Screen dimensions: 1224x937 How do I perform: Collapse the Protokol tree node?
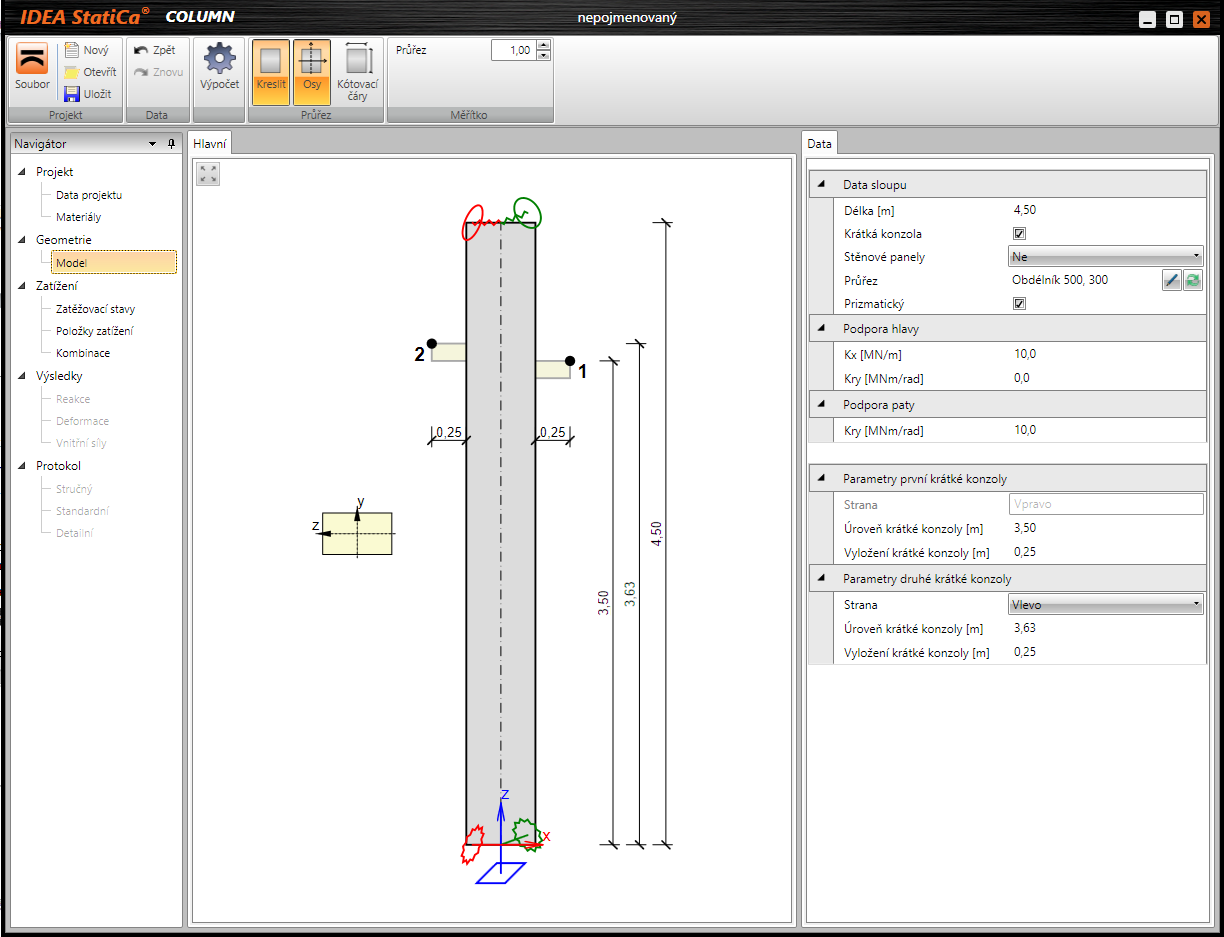coord(22,466)
